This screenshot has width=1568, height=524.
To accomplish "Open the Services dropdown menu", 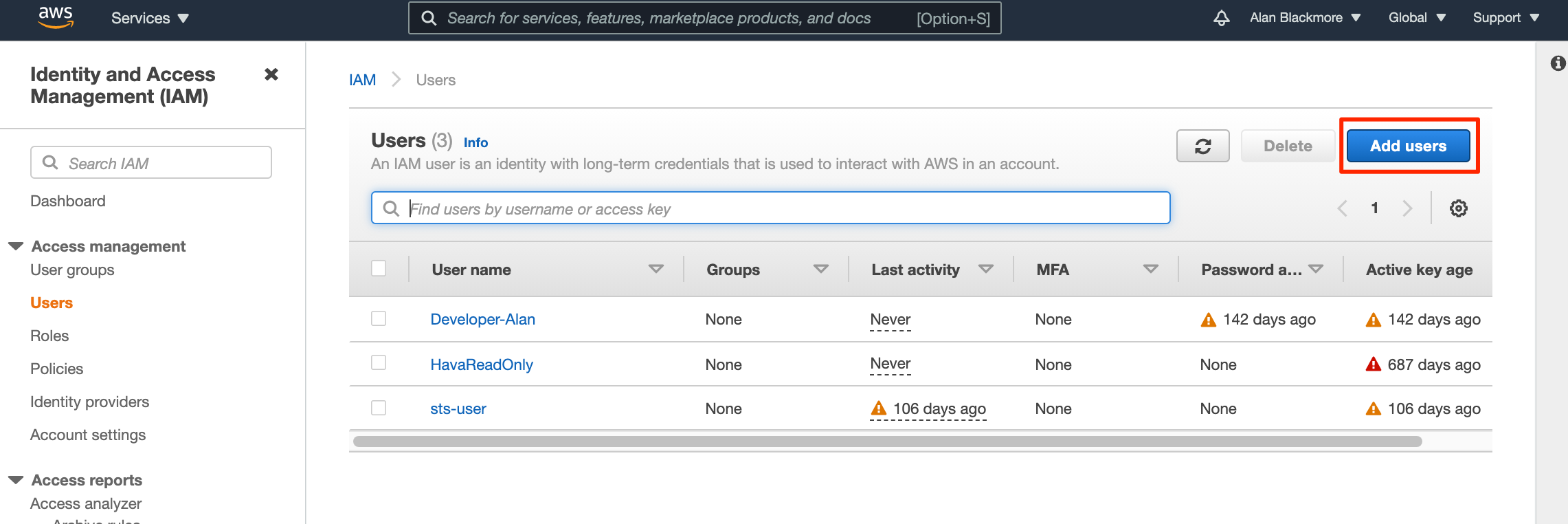I will 150,19.
